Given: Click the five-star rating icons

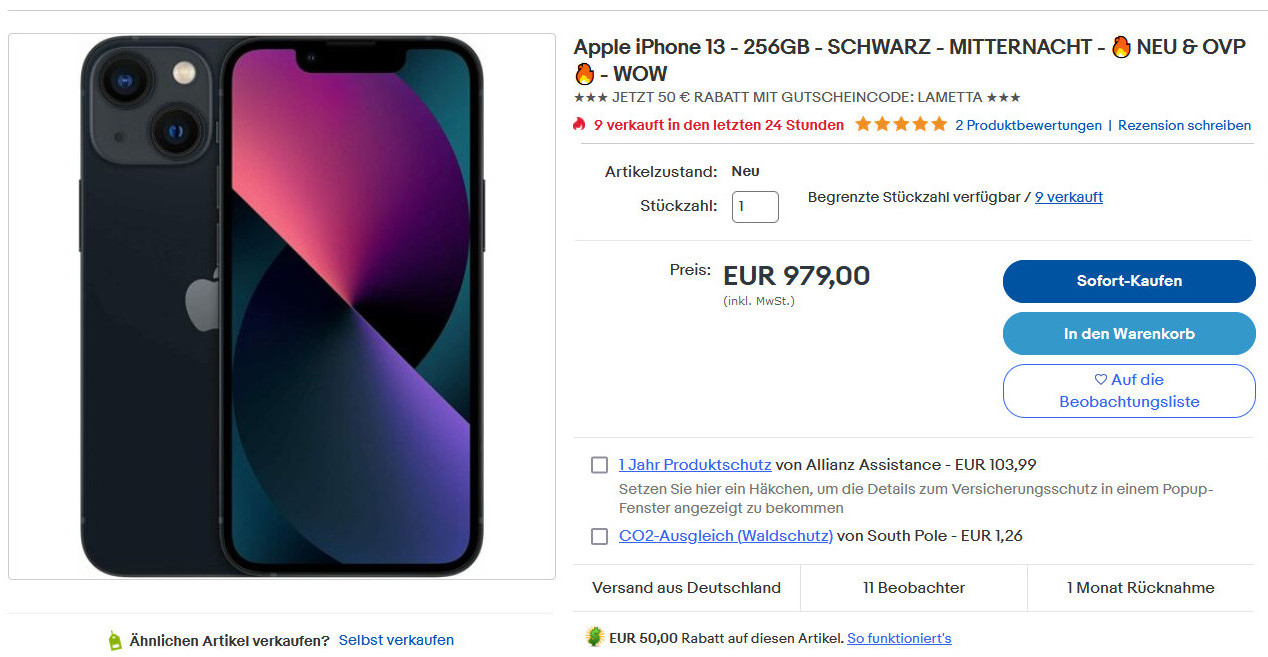Looking at the screenshot, I should [x=900, y=125].
